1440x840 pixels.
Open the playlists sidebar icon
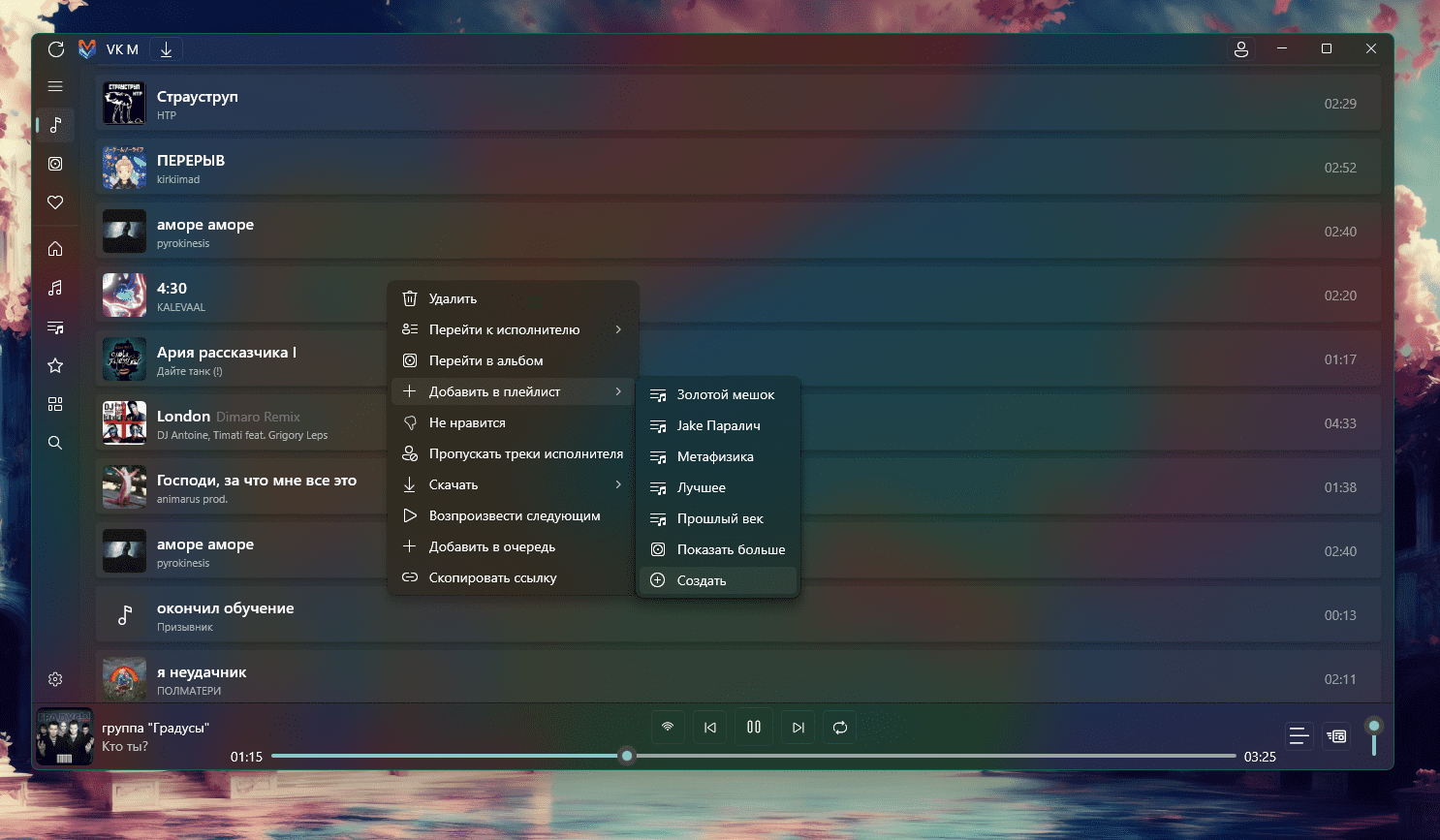[55, 327]
